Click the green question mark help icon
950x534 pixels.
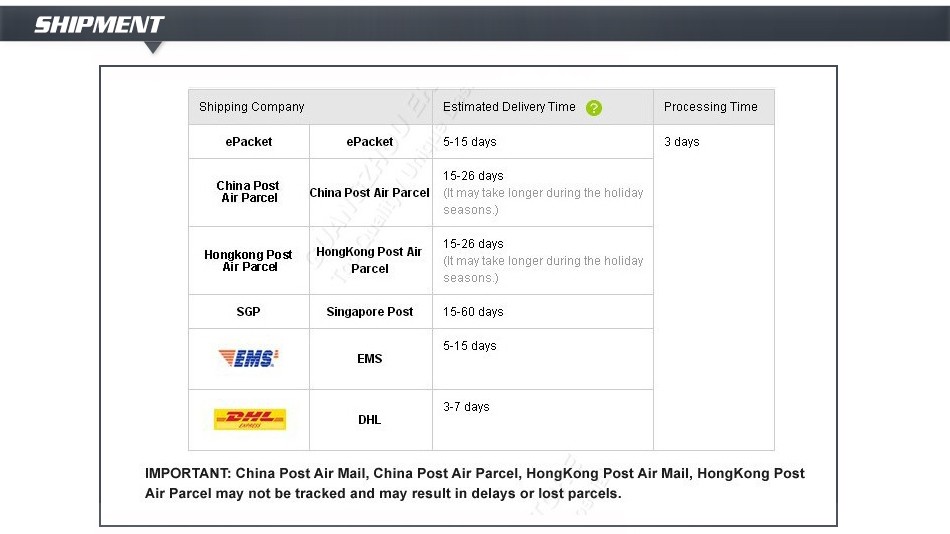[594, 108]
